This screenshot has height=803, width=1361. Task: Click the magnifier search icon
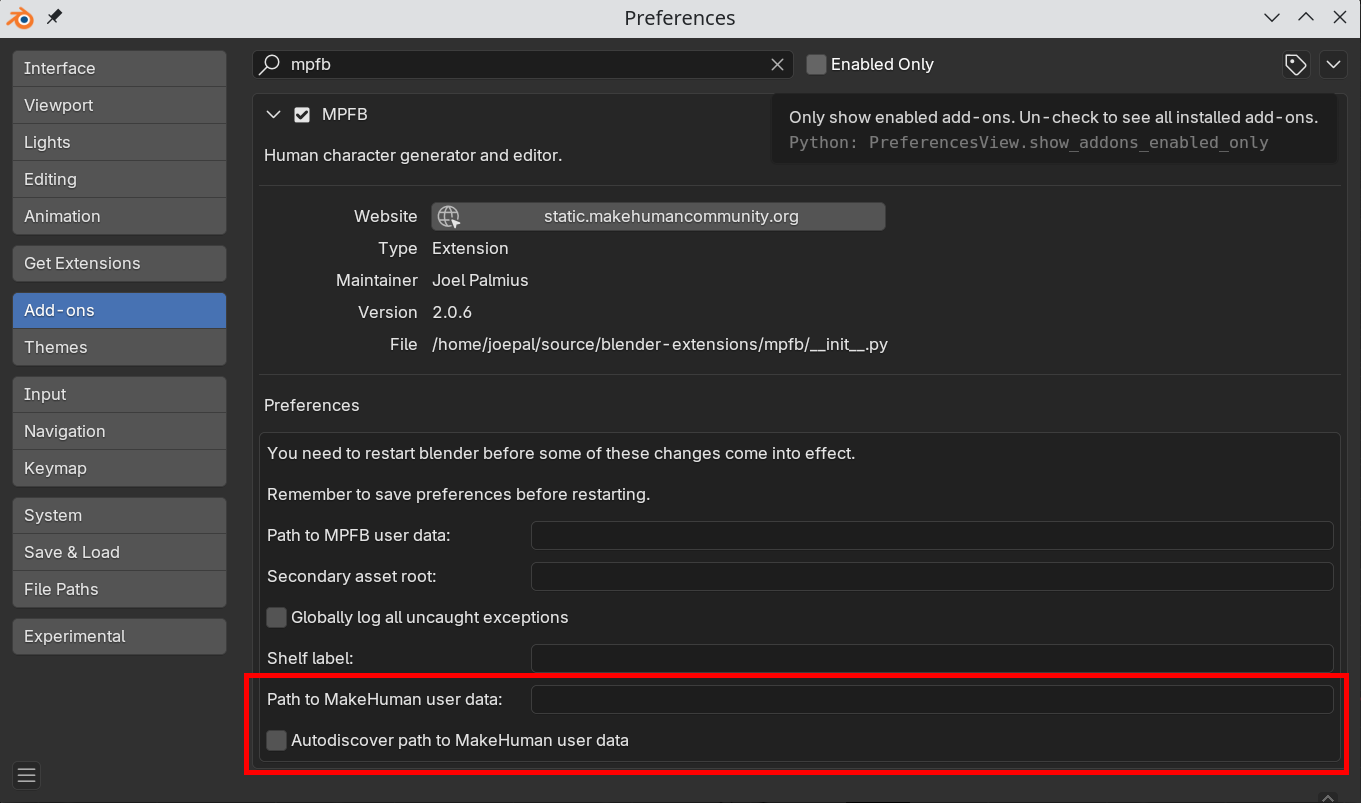(270, 64)
